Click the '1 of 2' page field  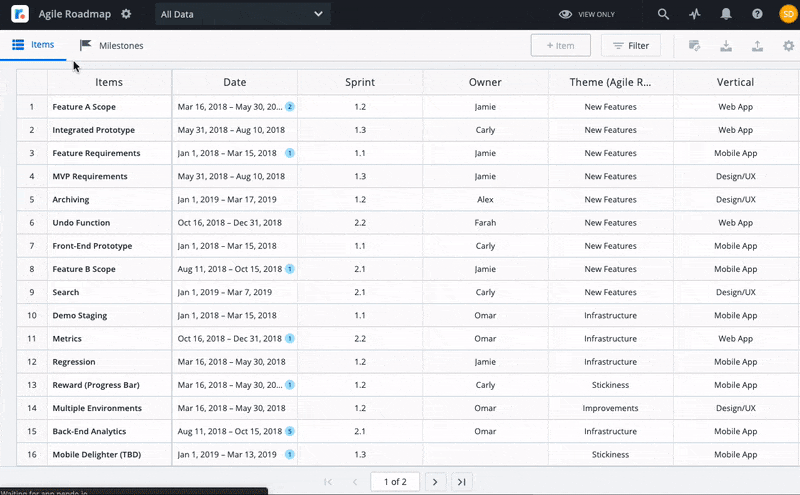point(395,481)
